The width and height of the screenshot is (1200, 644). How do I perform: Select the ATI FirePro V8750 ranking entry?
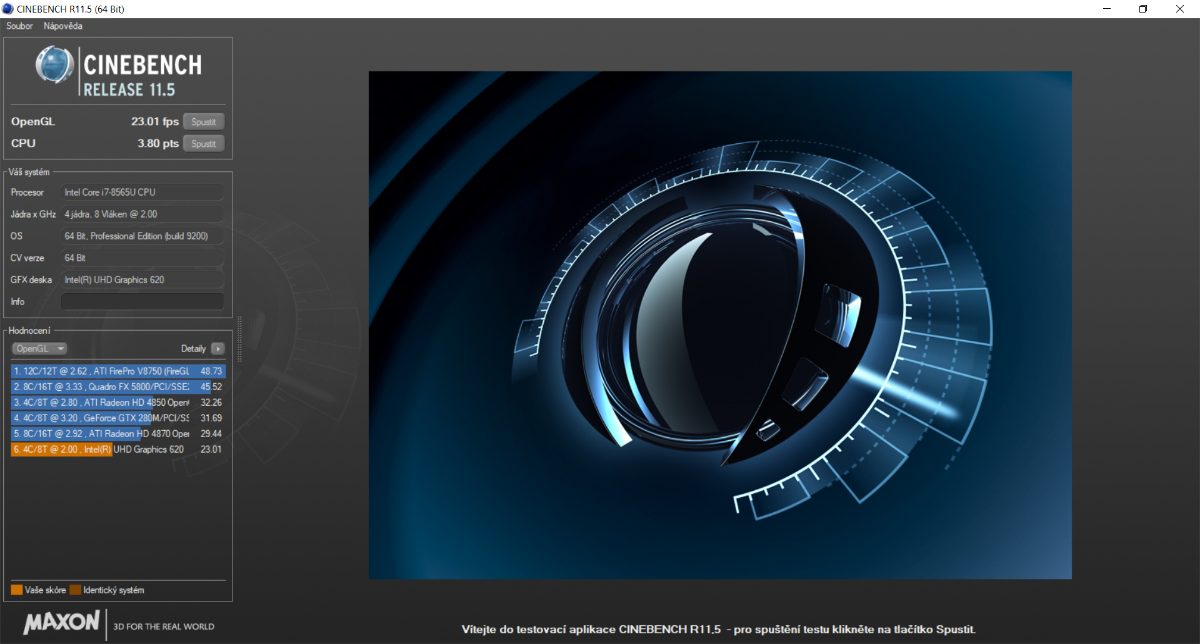pos(117,370)
